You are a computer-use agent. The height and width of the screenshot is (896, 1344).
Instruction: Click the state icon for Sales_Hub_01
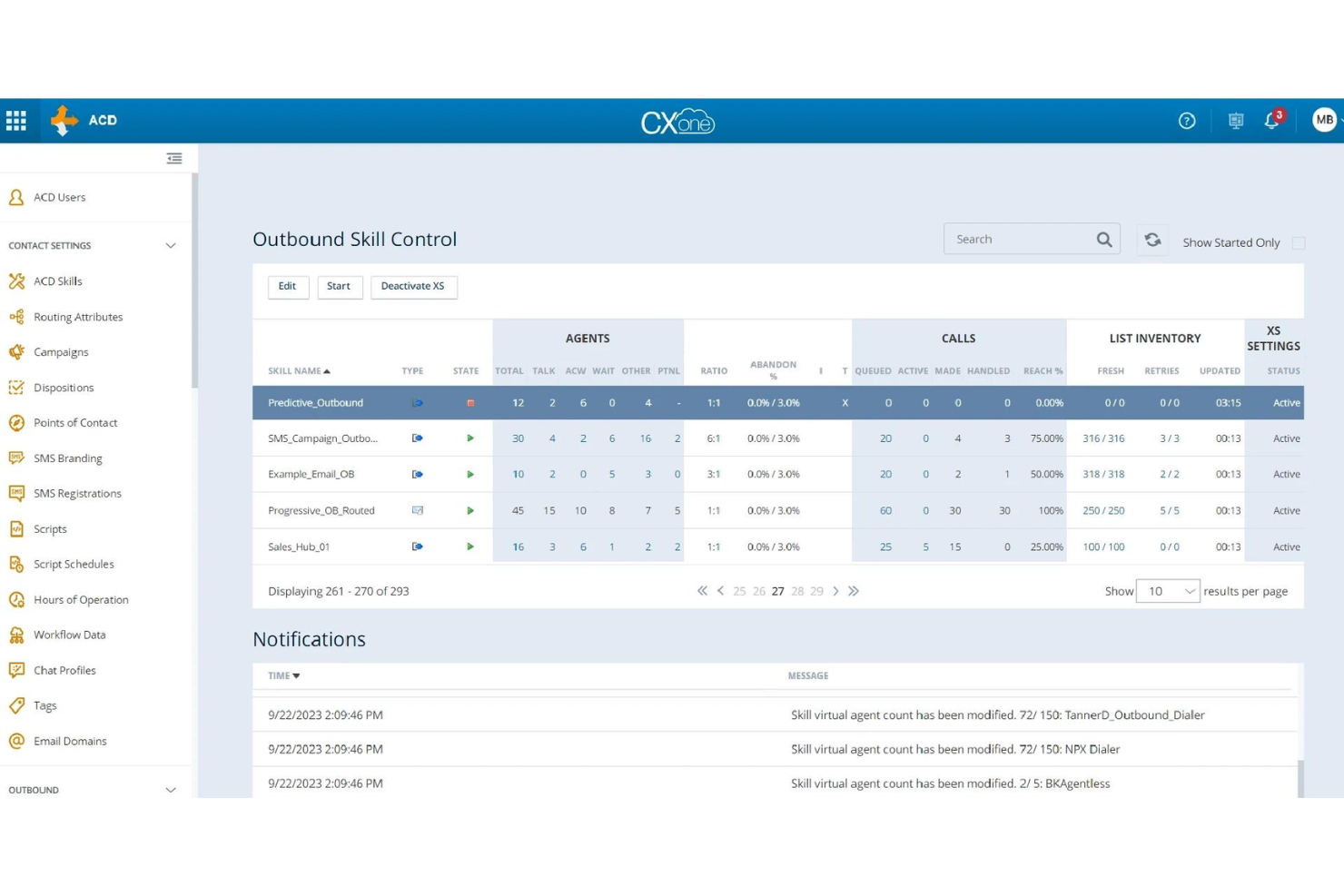coord(470,546)
